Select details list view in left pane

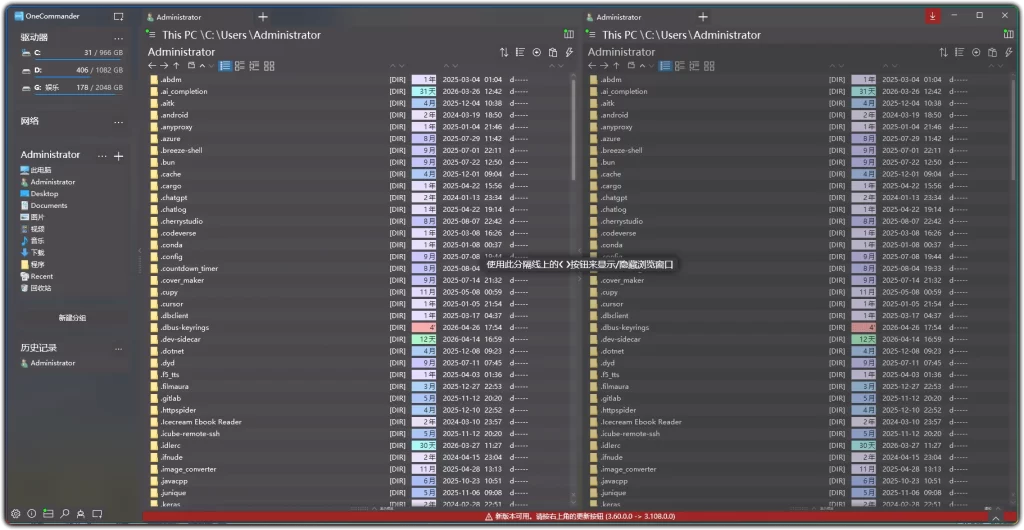(225, 66)
